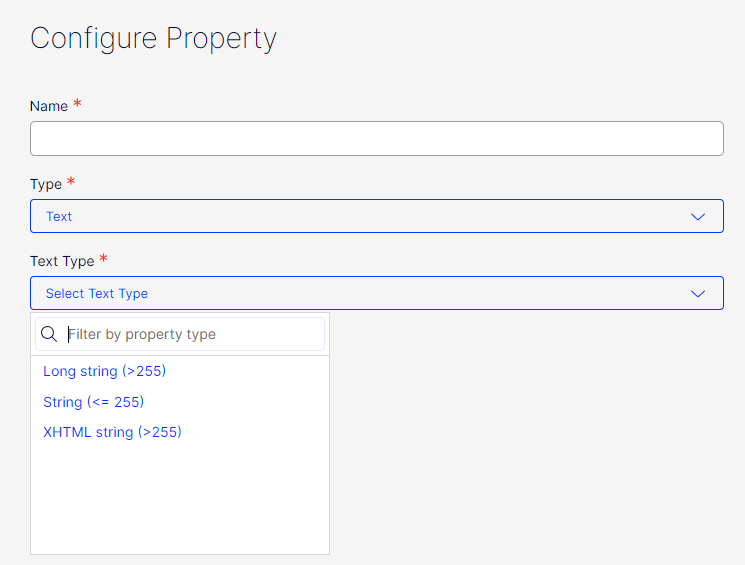Click the chevron arrow on the Text Type dropdown
The height and width of the screenshot is (565, 745).
tap(698, 293)
